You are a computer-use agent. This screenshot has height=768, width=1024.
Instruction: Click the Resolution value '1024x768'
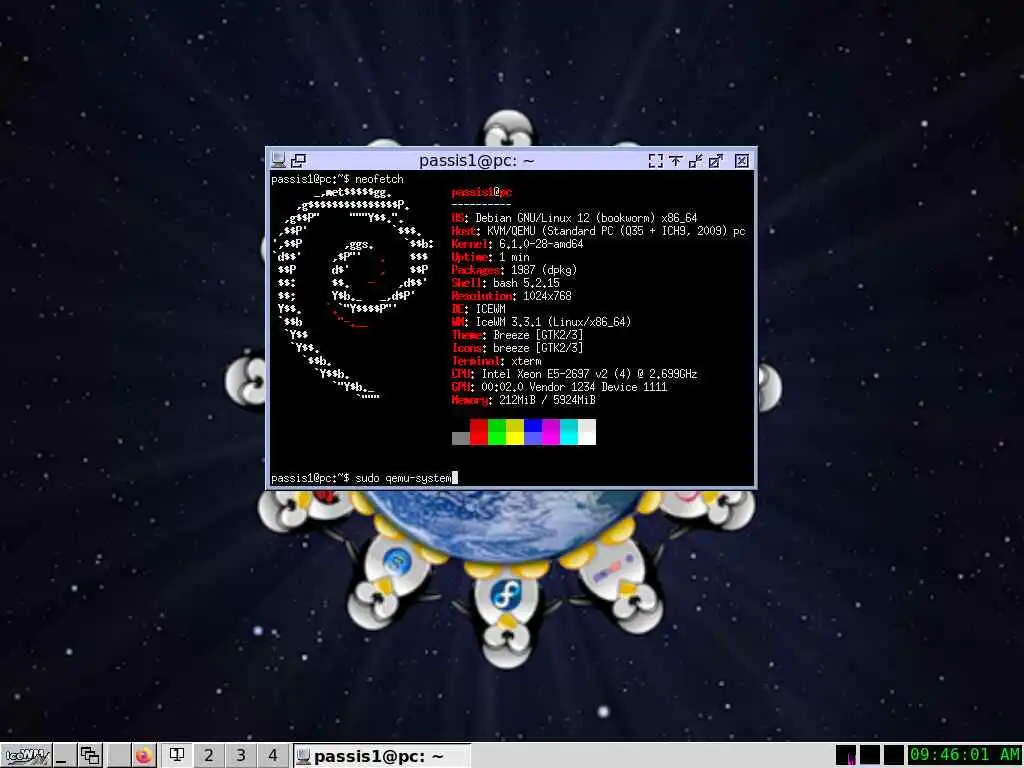[x=547, y=296]
